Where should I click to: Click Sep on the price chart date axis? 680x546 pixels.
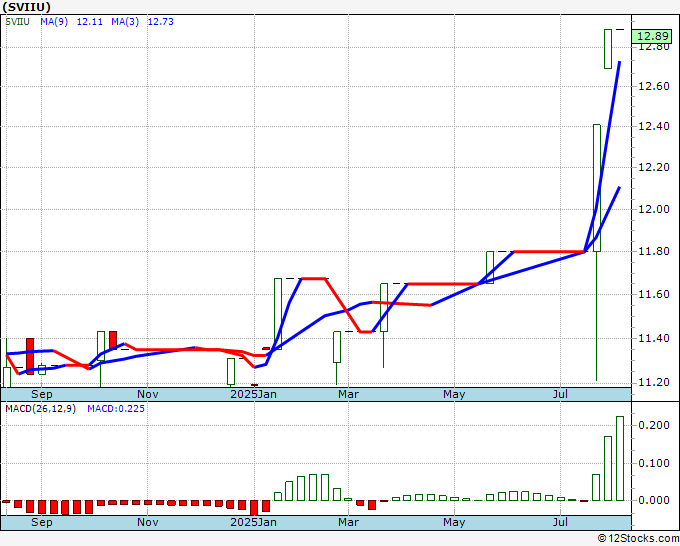[x=42, y=394]
